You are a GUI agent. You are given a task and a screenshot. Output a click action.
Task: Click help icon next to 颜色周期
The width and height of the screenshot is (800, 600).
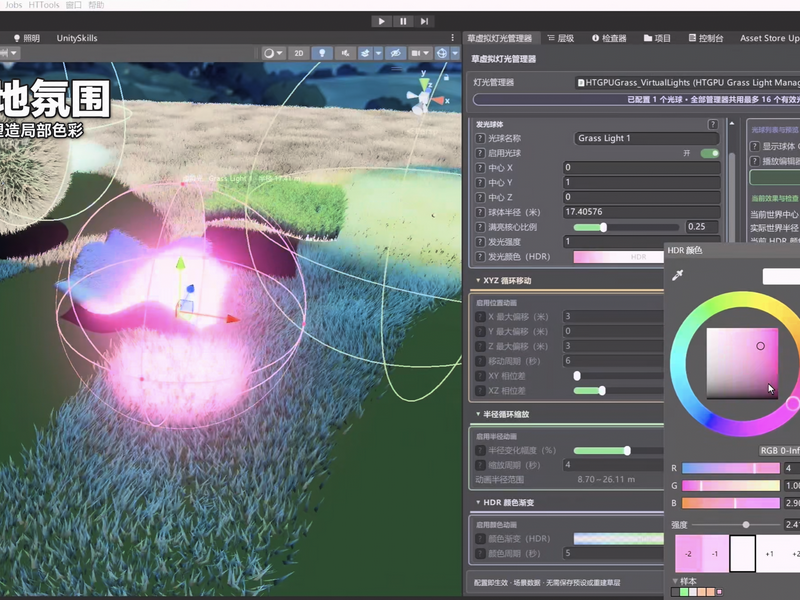pyautogui.click(x=480, y=554)
